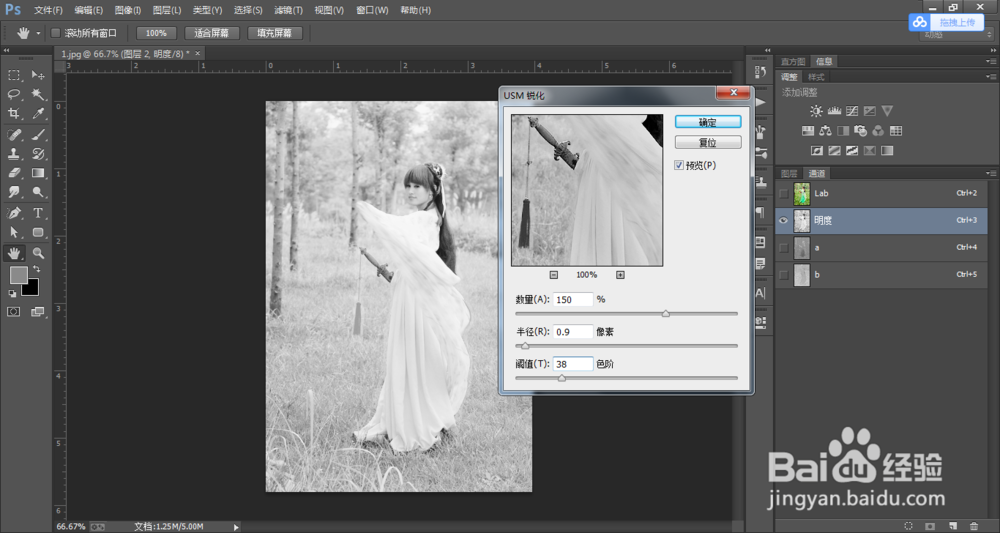Image resolution: width=1000 pixels, height=533 pixels.
Task: Show the Lab channel visibility
Action: pyautogui.click(x=784, y=193)
